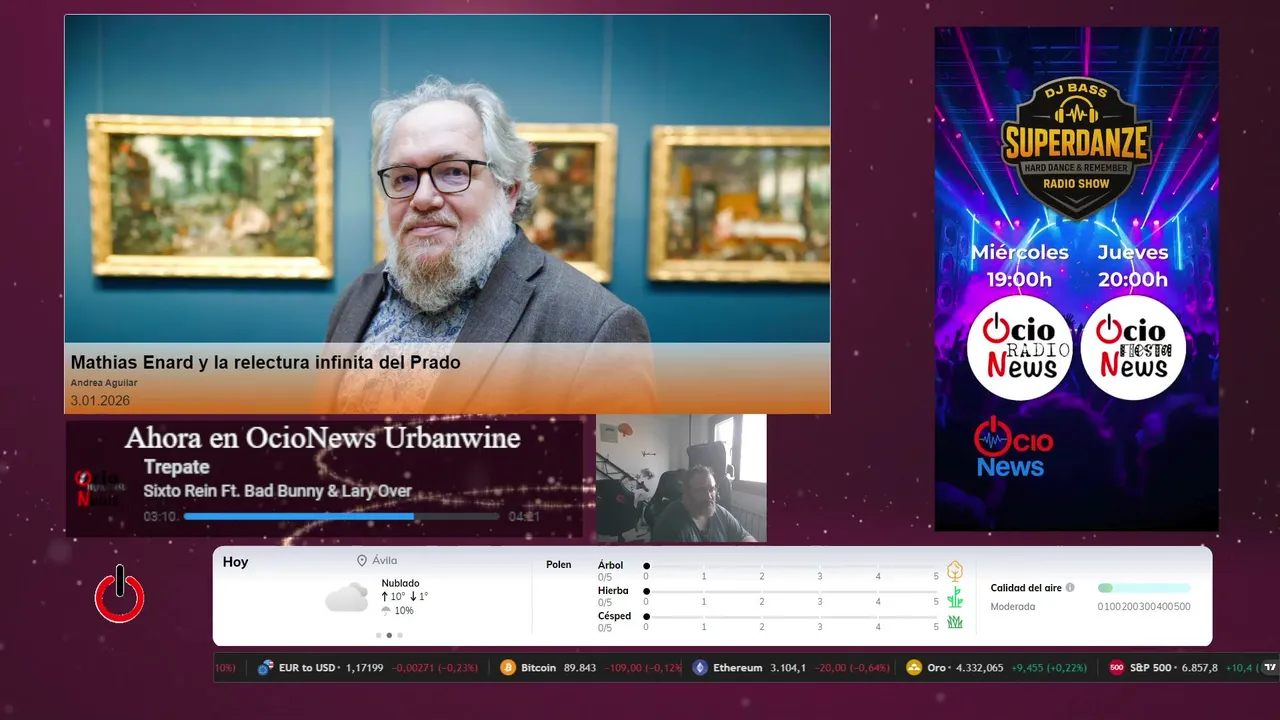Click the Ocio Fiesta News circle logo
This screenshot has height=720, width=1280.
tap(1133, 348)
